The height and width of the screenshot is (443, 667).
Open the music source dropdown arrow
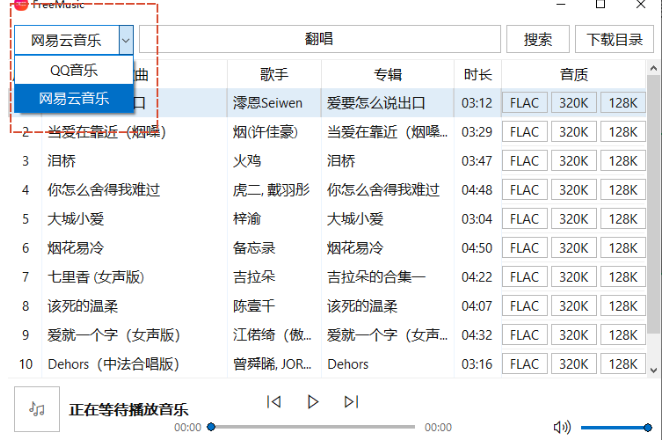126,40
